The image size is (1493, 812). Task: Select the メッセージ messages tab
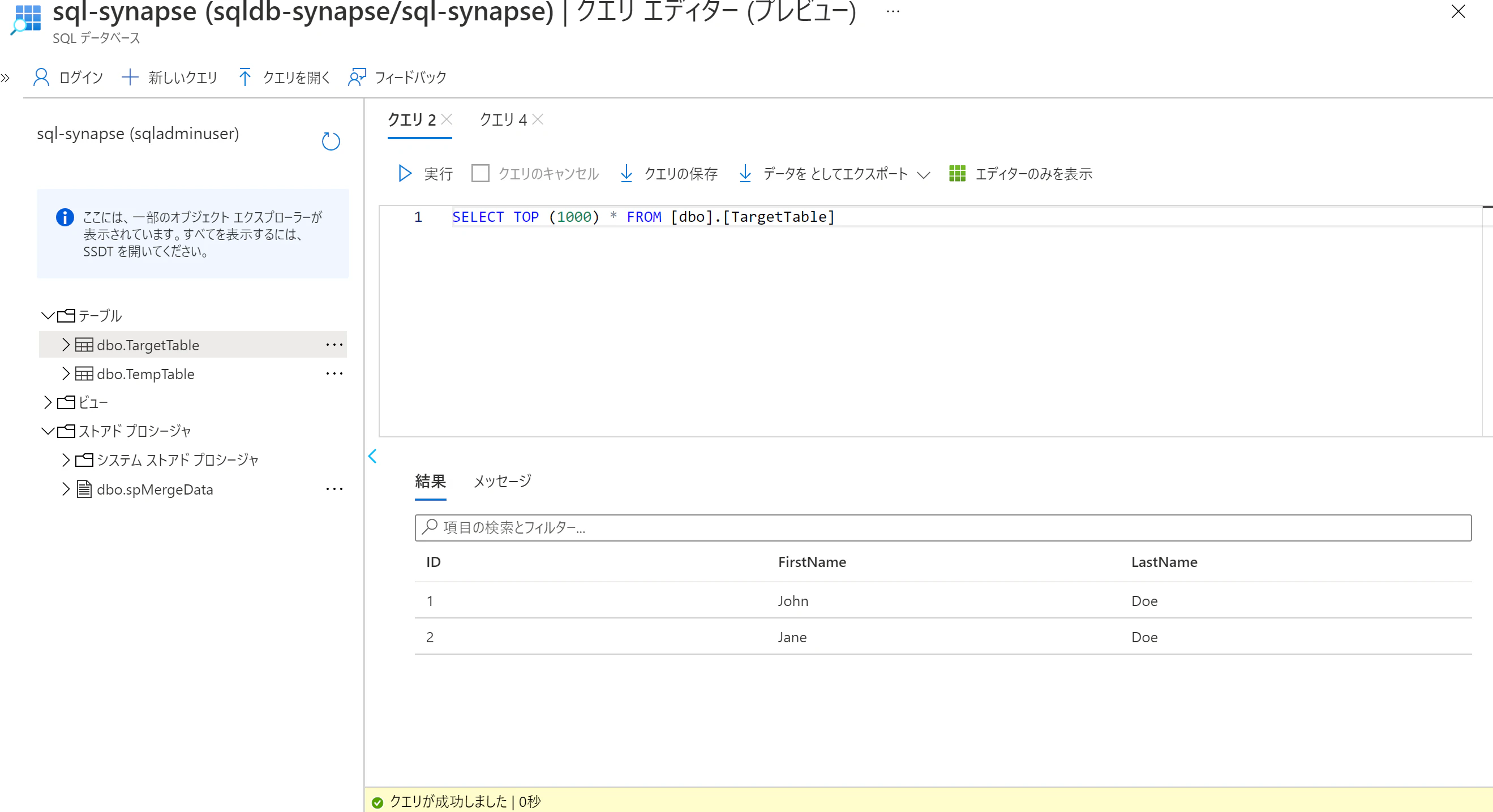(503, 481)
